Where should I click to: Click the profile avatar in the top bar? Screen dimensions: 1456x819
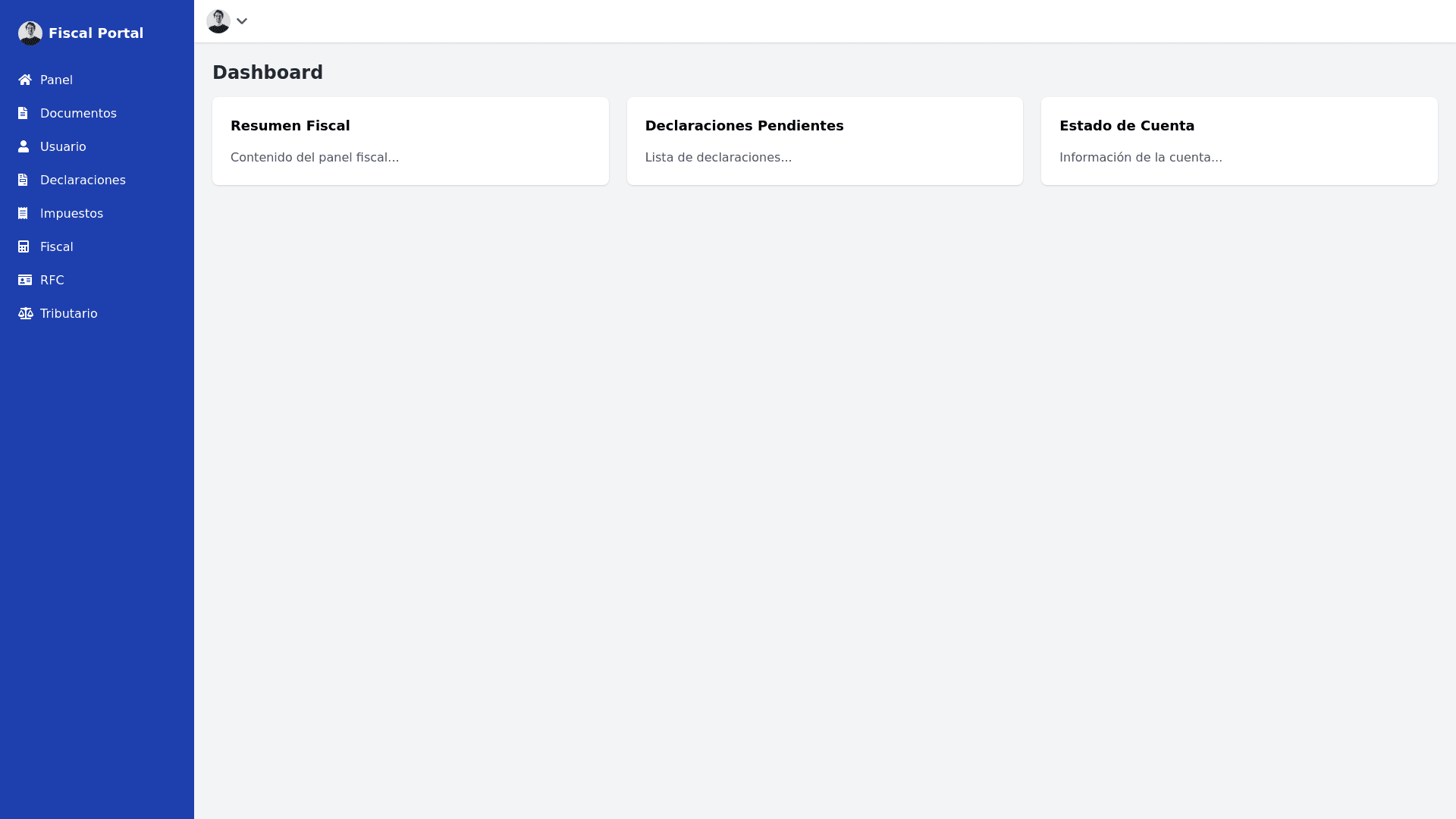[218, 21]
